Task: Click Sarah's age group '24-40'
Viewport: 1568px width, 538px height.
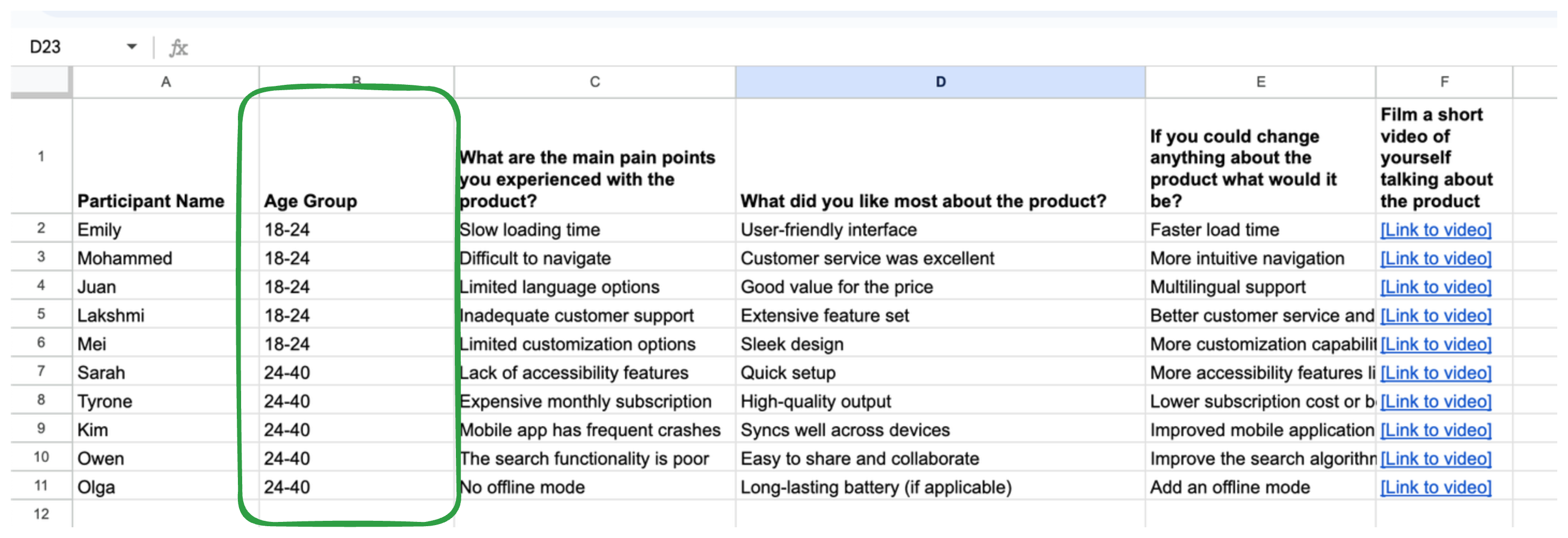Action: 357,370
